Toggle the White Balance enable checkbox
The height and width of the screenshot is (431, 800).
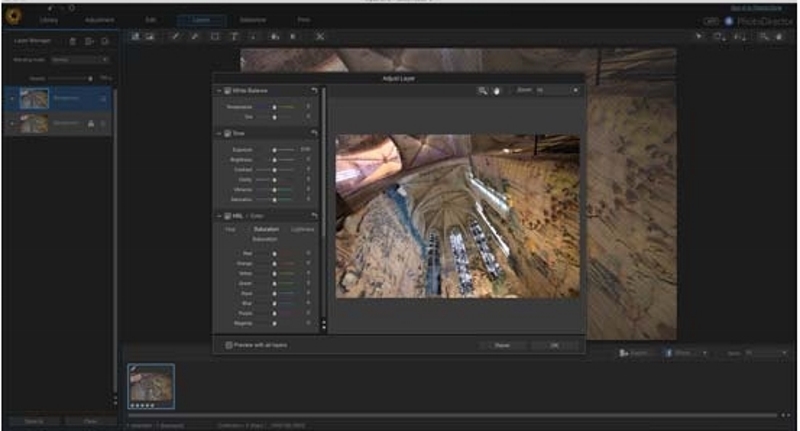[228, 91]
